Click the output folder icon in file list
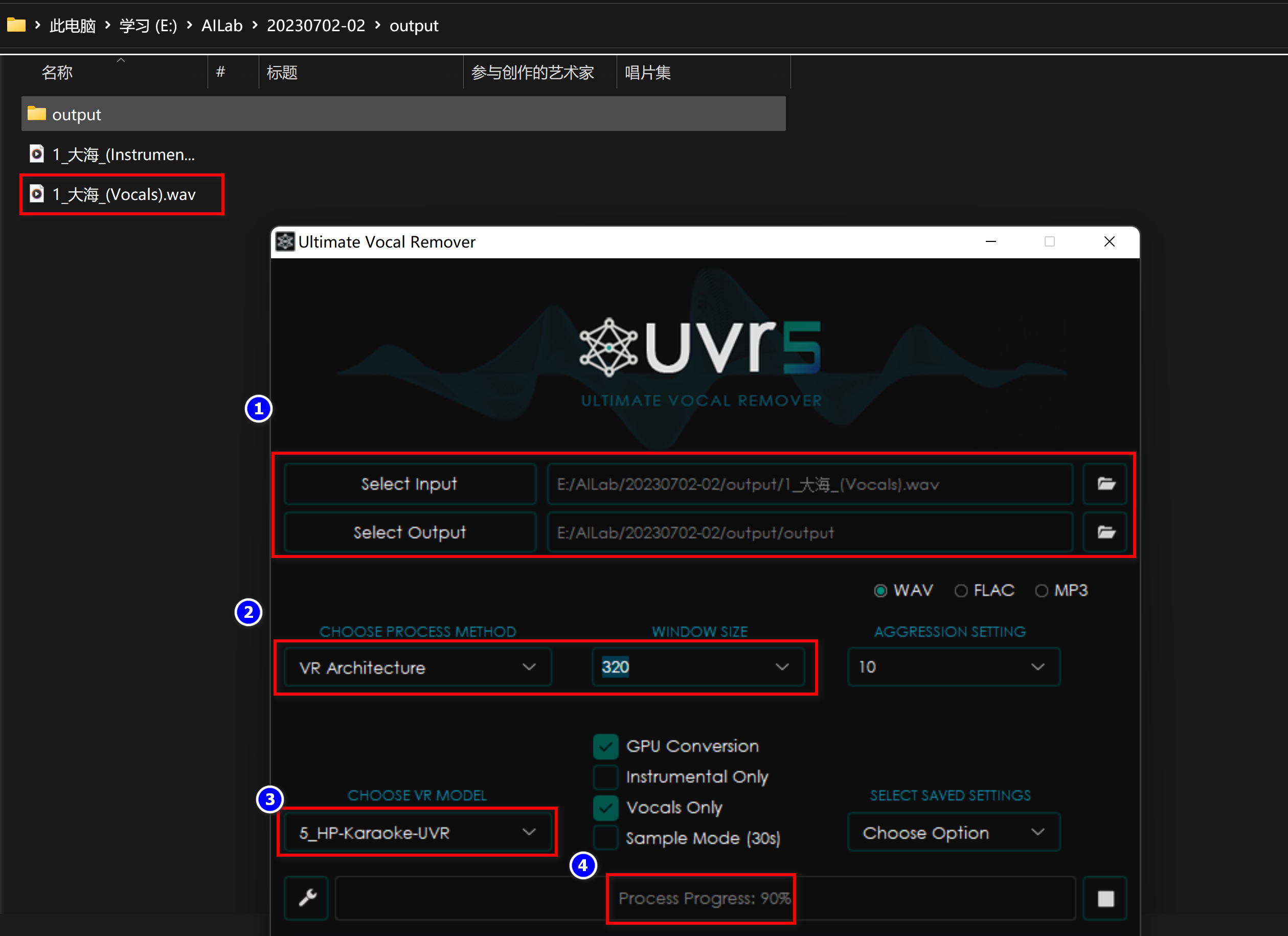Viewport: 1288px width, 936px height. click(x=37, y=114)
